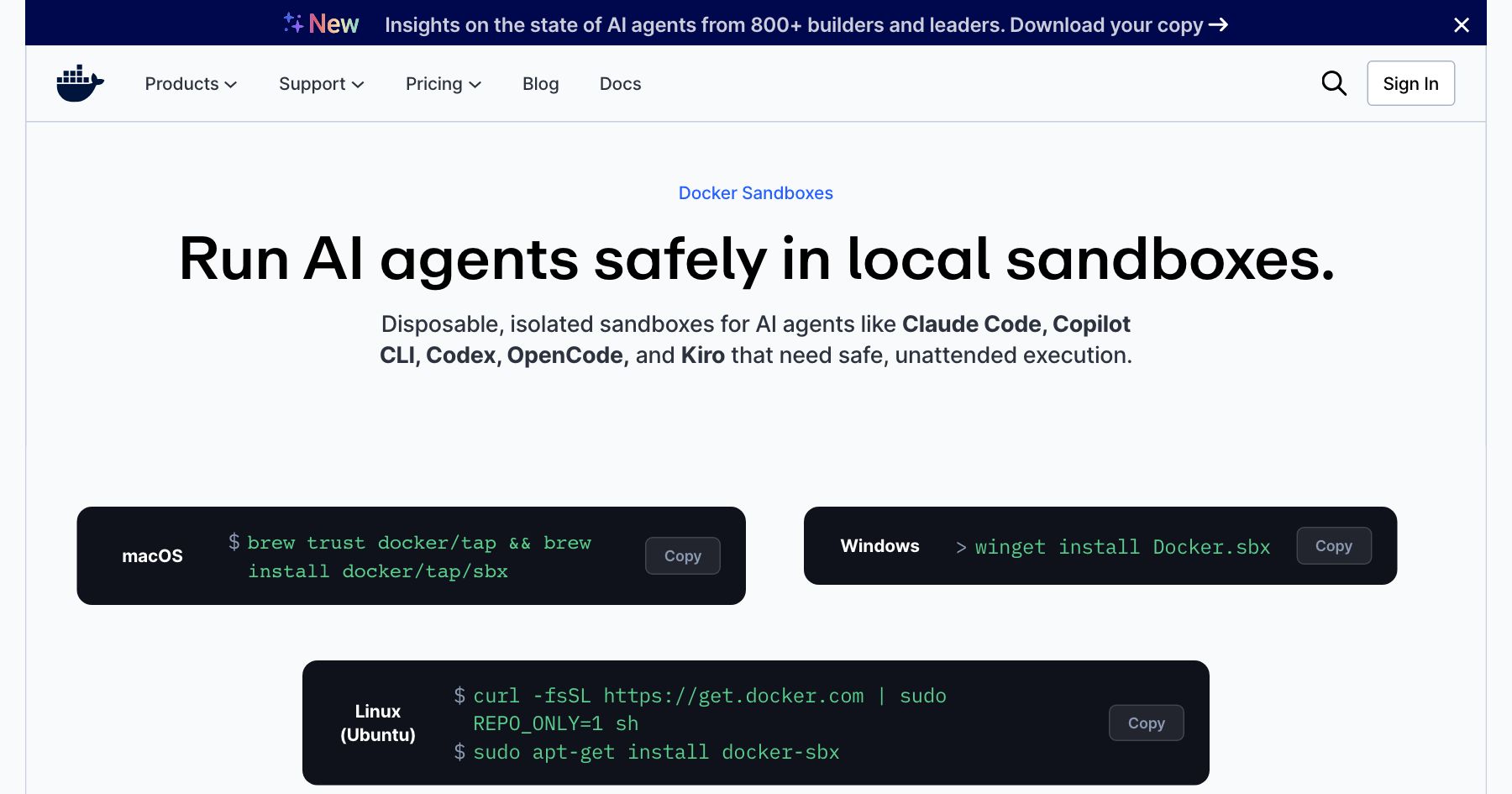The width and height of the screenshot is (1512, 794).
Task: Open the Docs page
Action: [621, 84]
